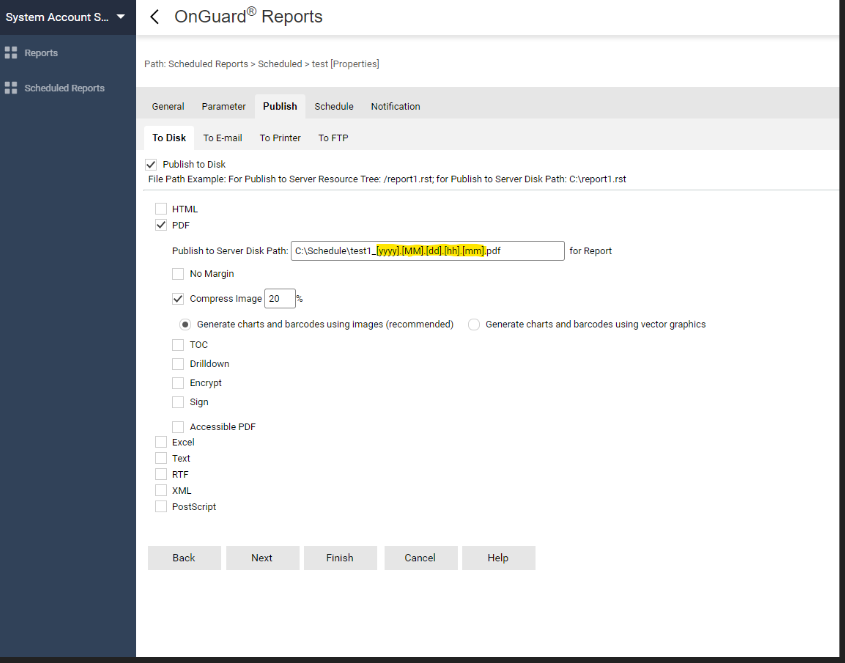Open Reports in the left sidebar

point(41,53)
